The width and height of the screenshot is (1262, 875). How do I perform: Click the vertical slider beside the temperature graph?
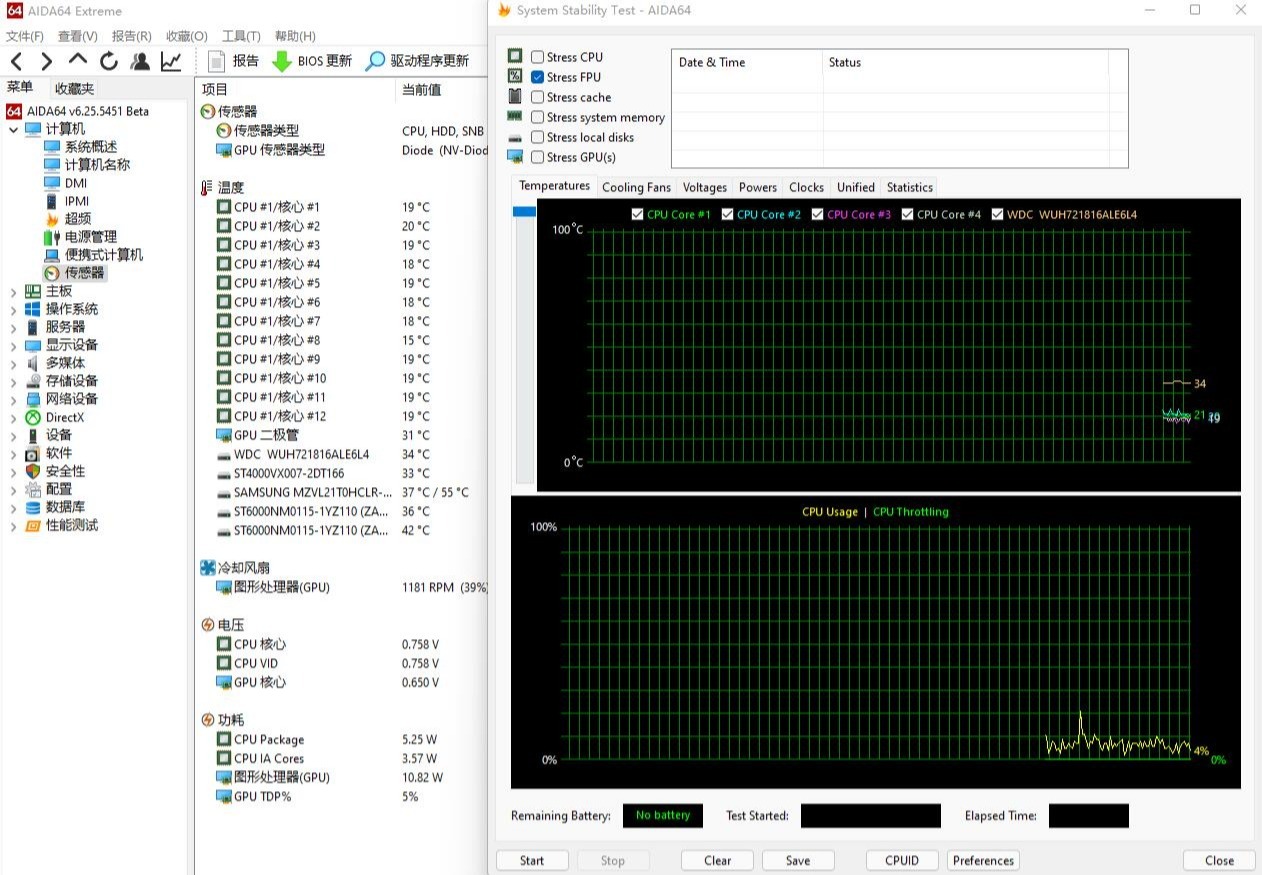(x=524, y=345)
